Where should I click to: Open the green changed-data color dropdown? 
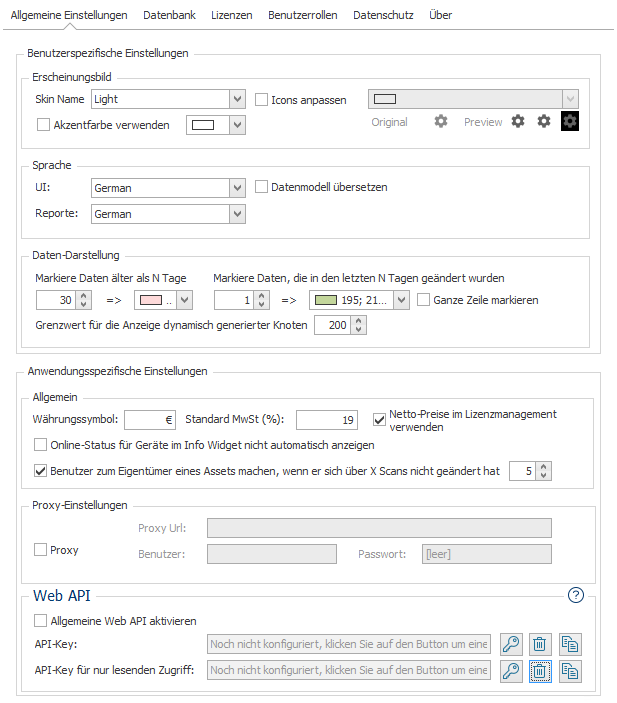(x=401, y=300)
